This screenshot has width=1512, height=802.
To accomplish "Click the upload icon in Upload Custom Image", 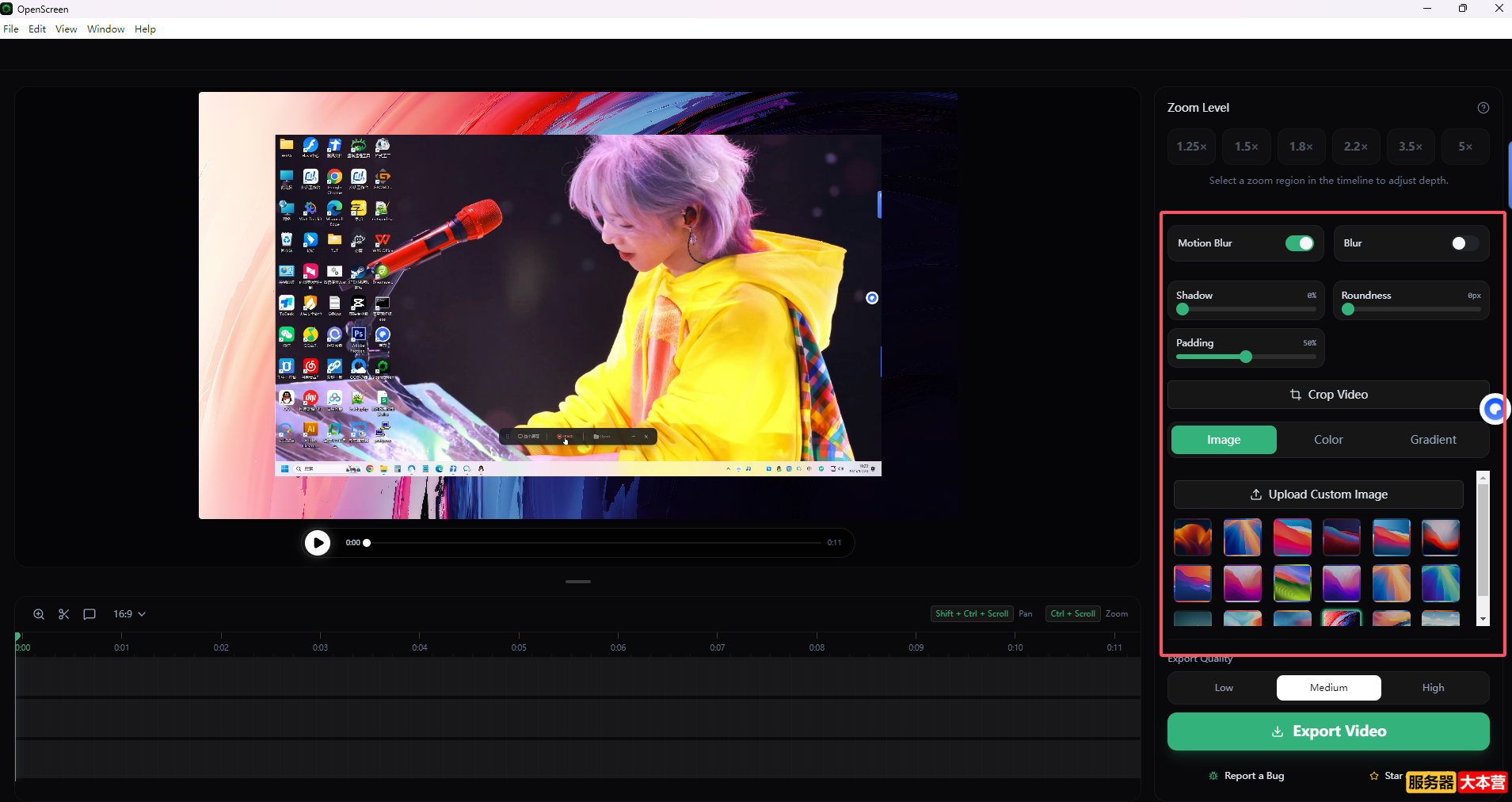I will pos(1256,494).
